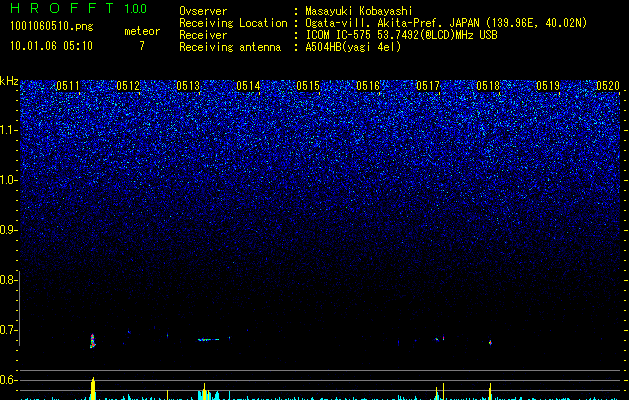Viewport: 629px width, 400px height.
Task: Click the 0520 time marker
Action: 608,86
